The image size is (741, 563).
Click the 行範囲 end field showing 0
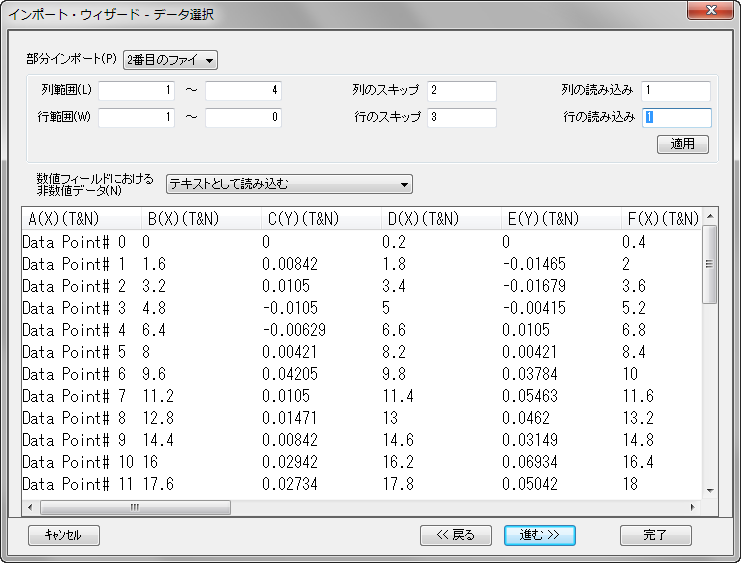coord(243,117)
